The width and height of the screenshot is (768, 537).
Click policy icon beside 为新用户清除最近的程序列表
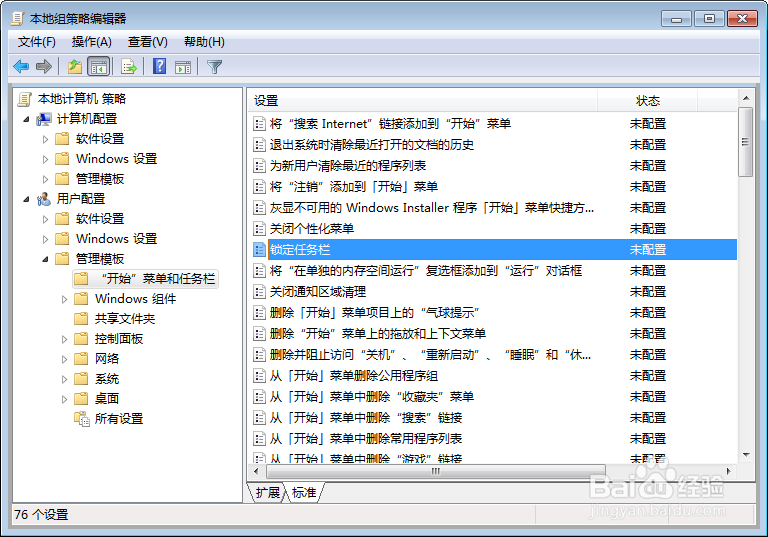(259, 166)
